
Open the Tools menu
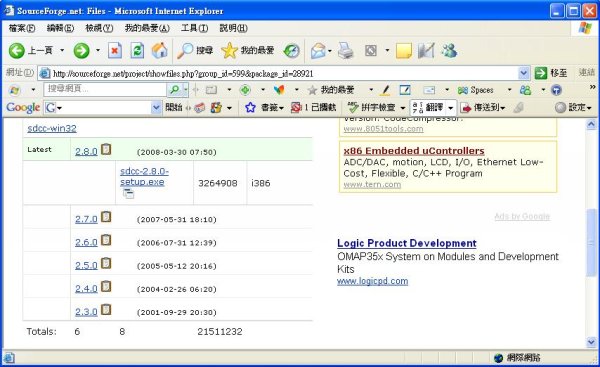point(194,28)
